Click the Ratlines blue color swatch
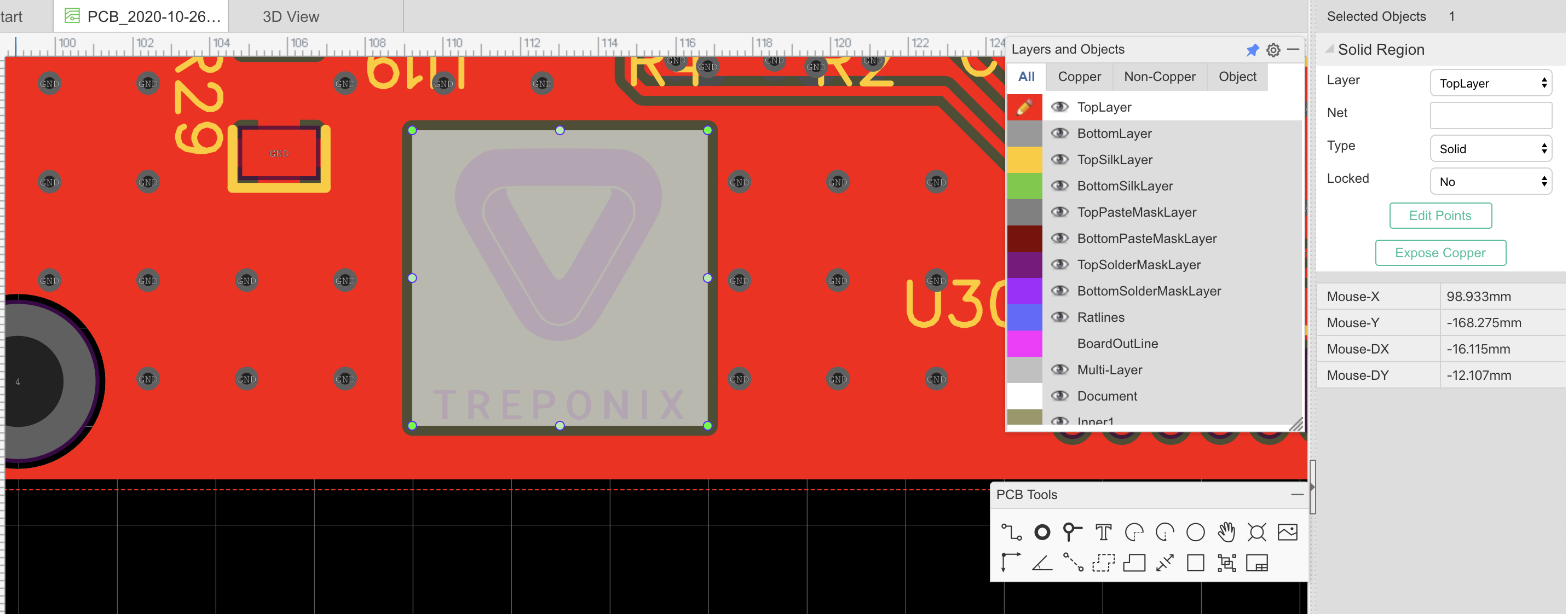Screen dimensions: 1568x614 (x=1024, y=316)
